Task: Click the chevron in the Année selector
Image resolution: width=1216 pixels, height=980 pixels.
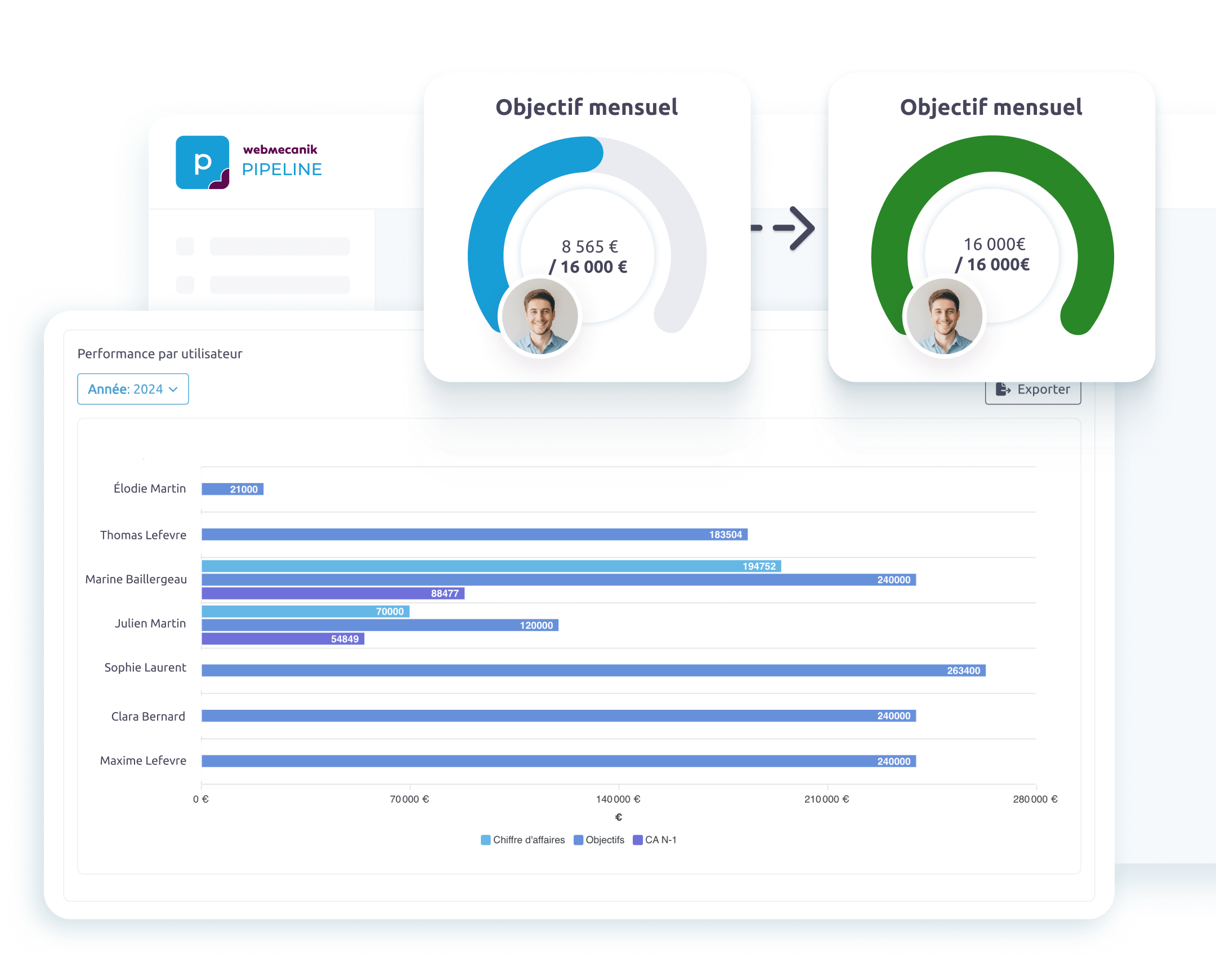Action: click(x=173, y=390)
